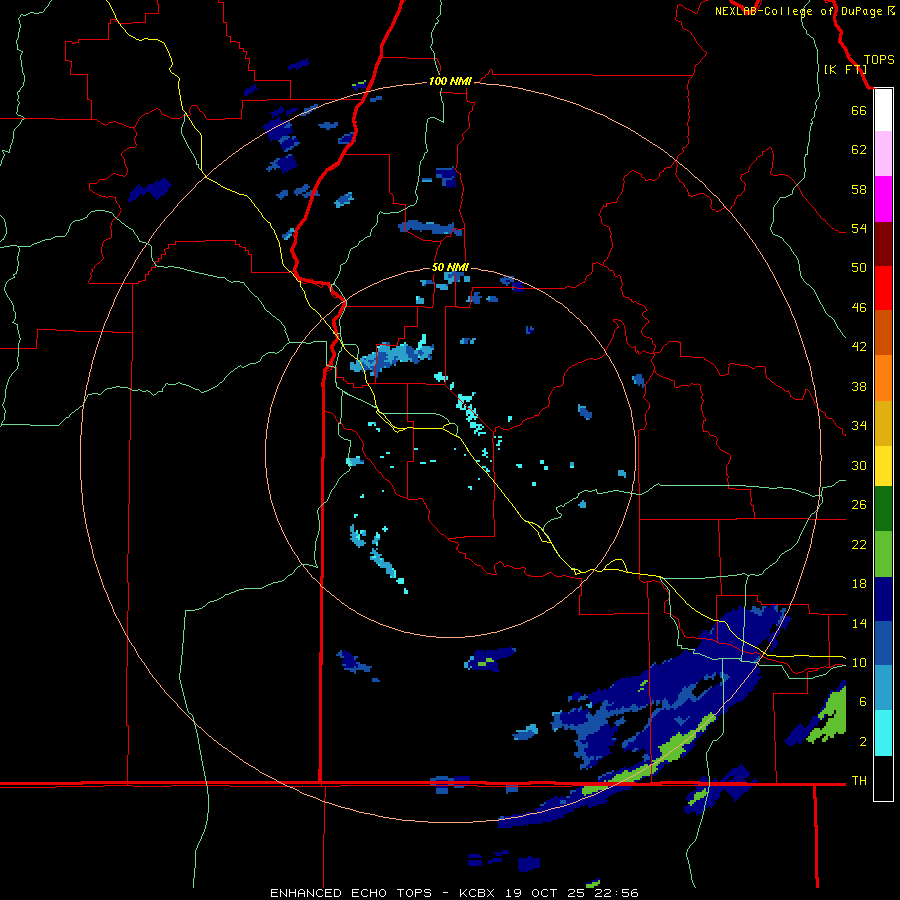
Task: Click the 46 value on the legend
Action: point(859,308)
